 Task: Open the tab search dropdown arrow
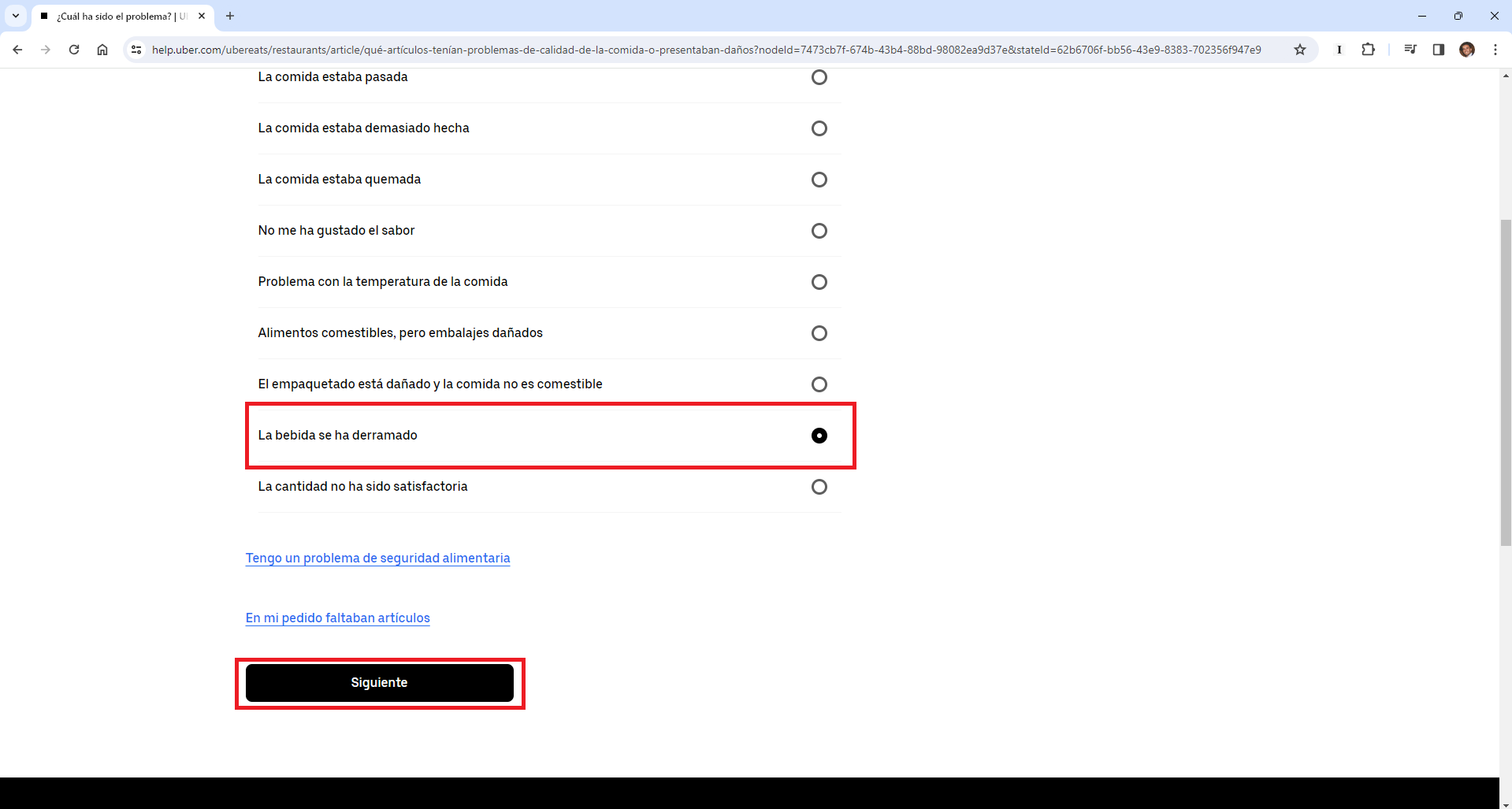(16, 16)
